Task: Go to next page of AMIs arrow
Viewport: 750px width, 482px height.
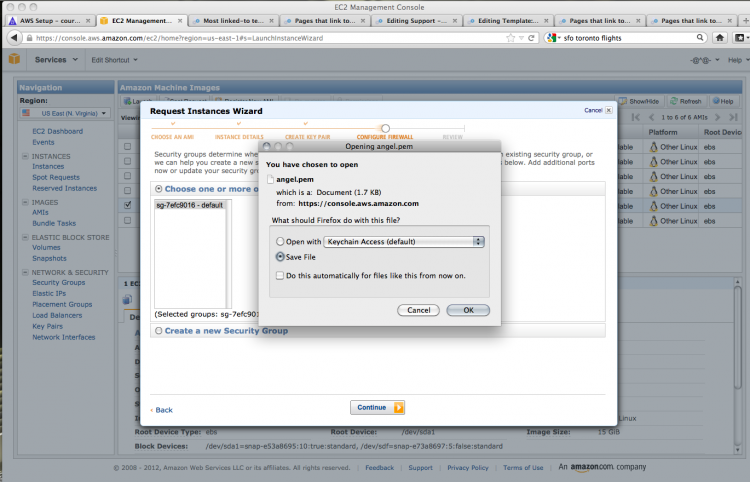Action: (x=717, y=117)
